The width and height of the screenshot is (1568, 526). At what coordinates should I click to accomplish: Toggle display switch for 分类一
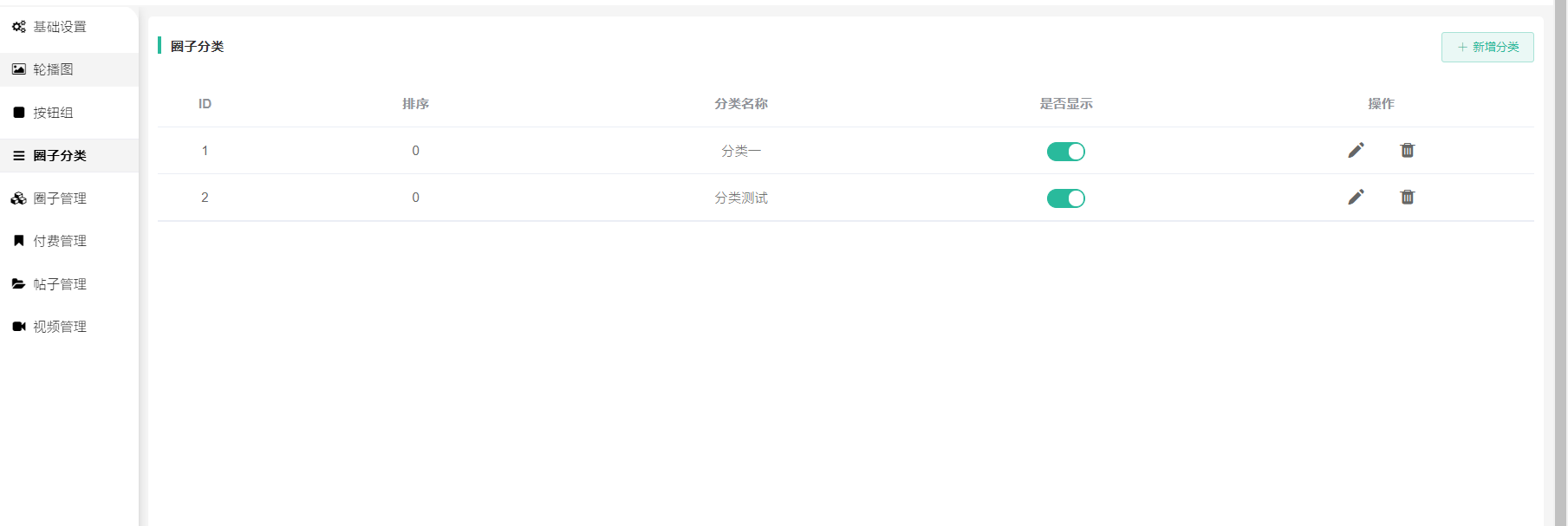click(1065, 152)
